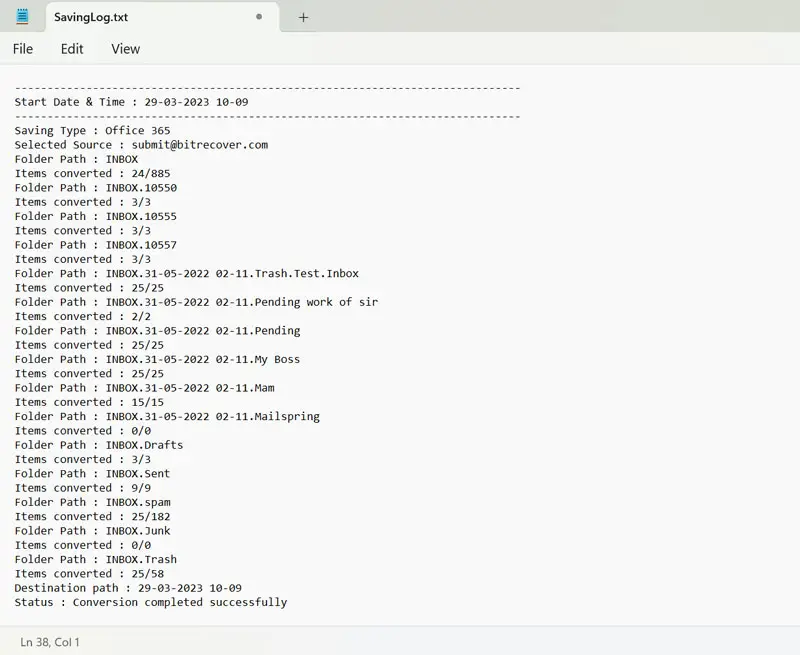Click the unsaved-changes dot on SavingLog.txt tab

point(259,17)
